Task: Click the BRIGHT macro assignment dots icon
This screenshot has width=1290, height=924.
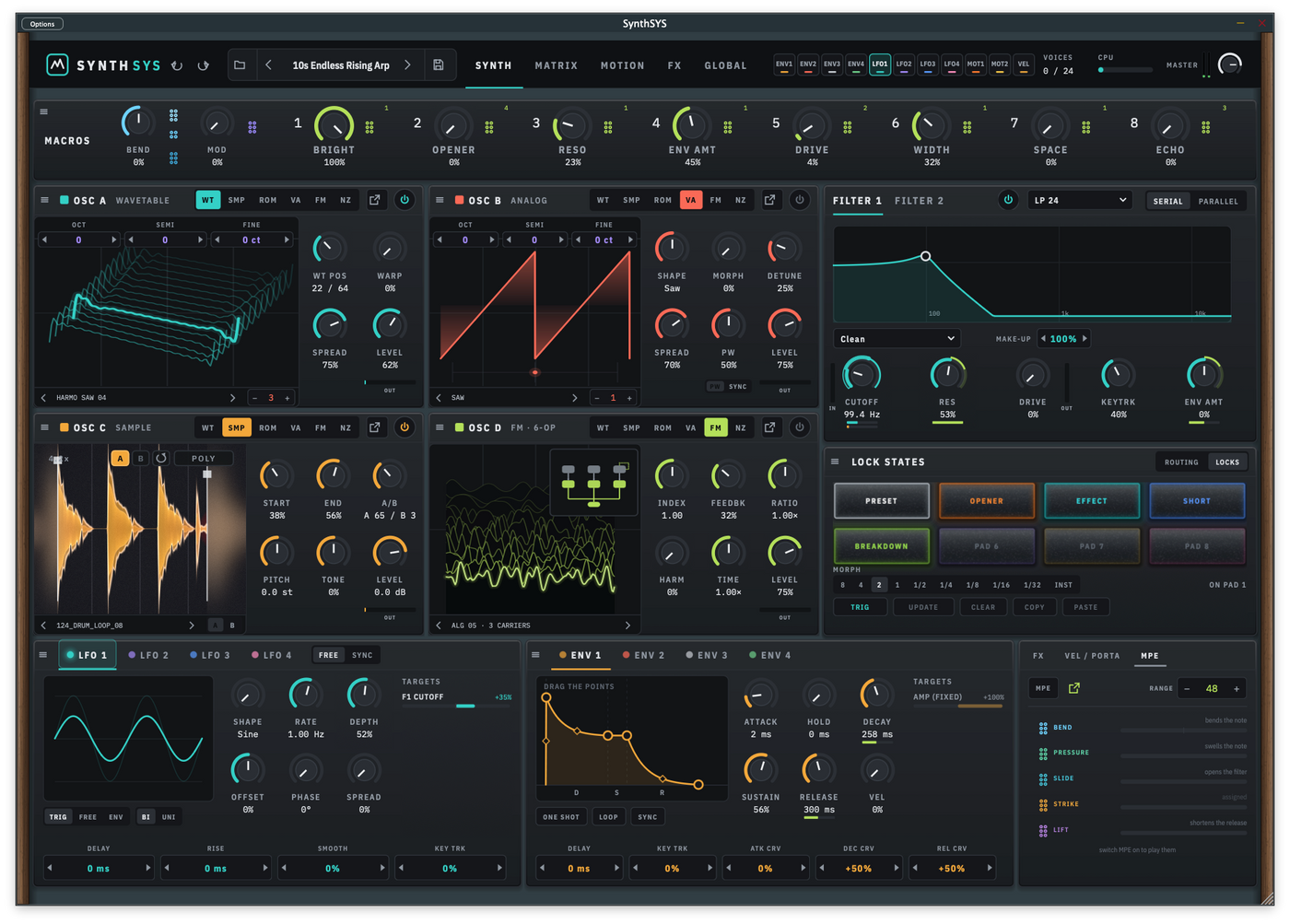Action: pyautogui.click(x=369, y=127)
